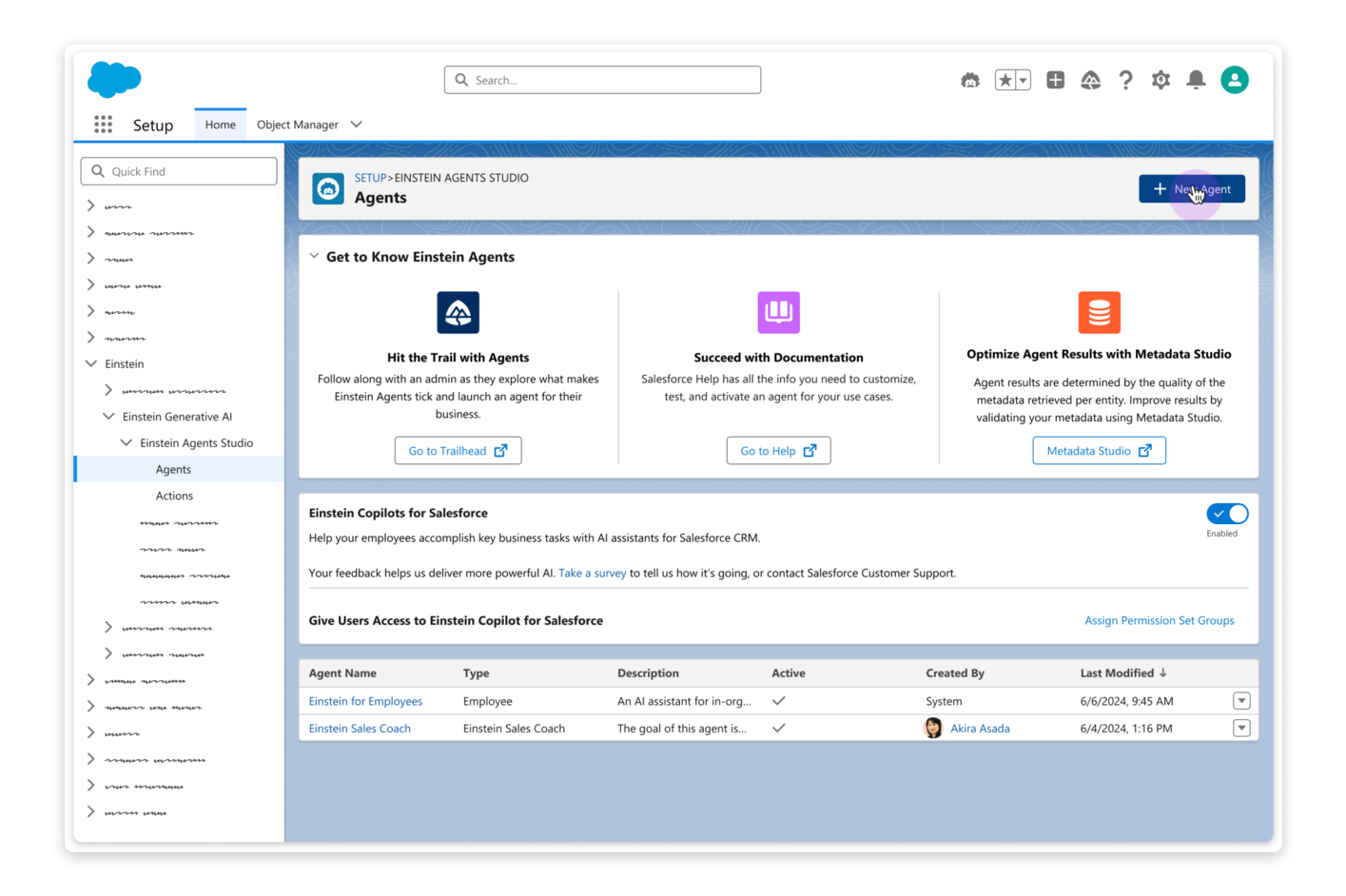The image size is (1346, 896).
Task: Open the notifications bell
Action: click(1196, 80)
